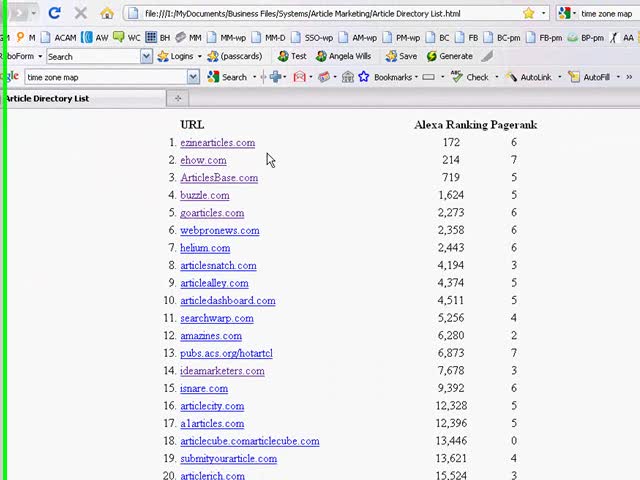The height and width of the screenshot is (480, 640).
Task: Open the WC bookmark
Action: (127, 38)
